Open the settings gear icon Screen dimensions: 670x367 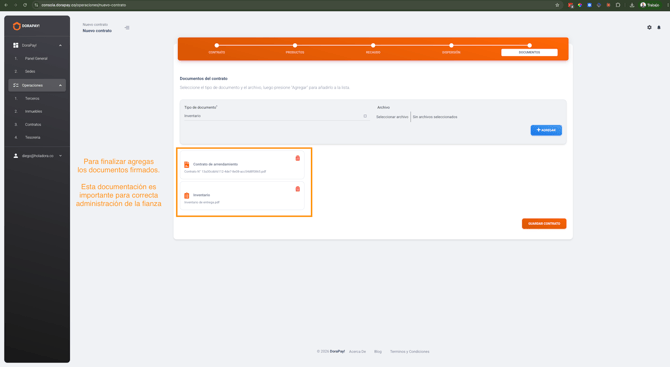[x=649, y=27]
